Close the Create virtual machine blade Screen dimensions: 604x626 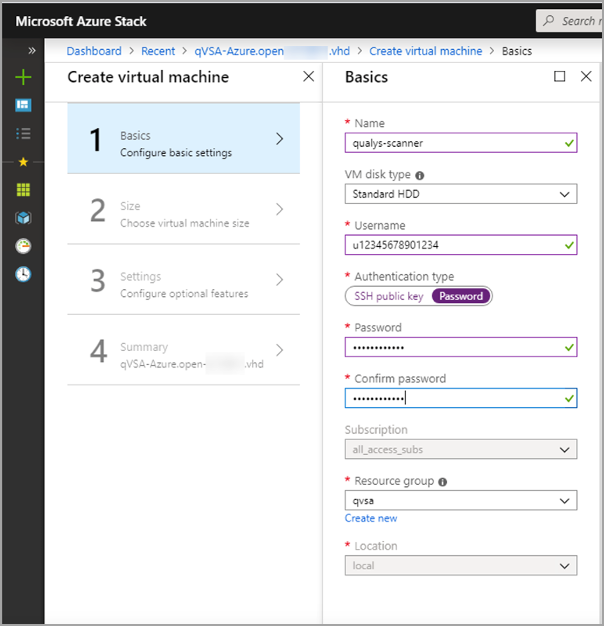click(x=309, y=76)
